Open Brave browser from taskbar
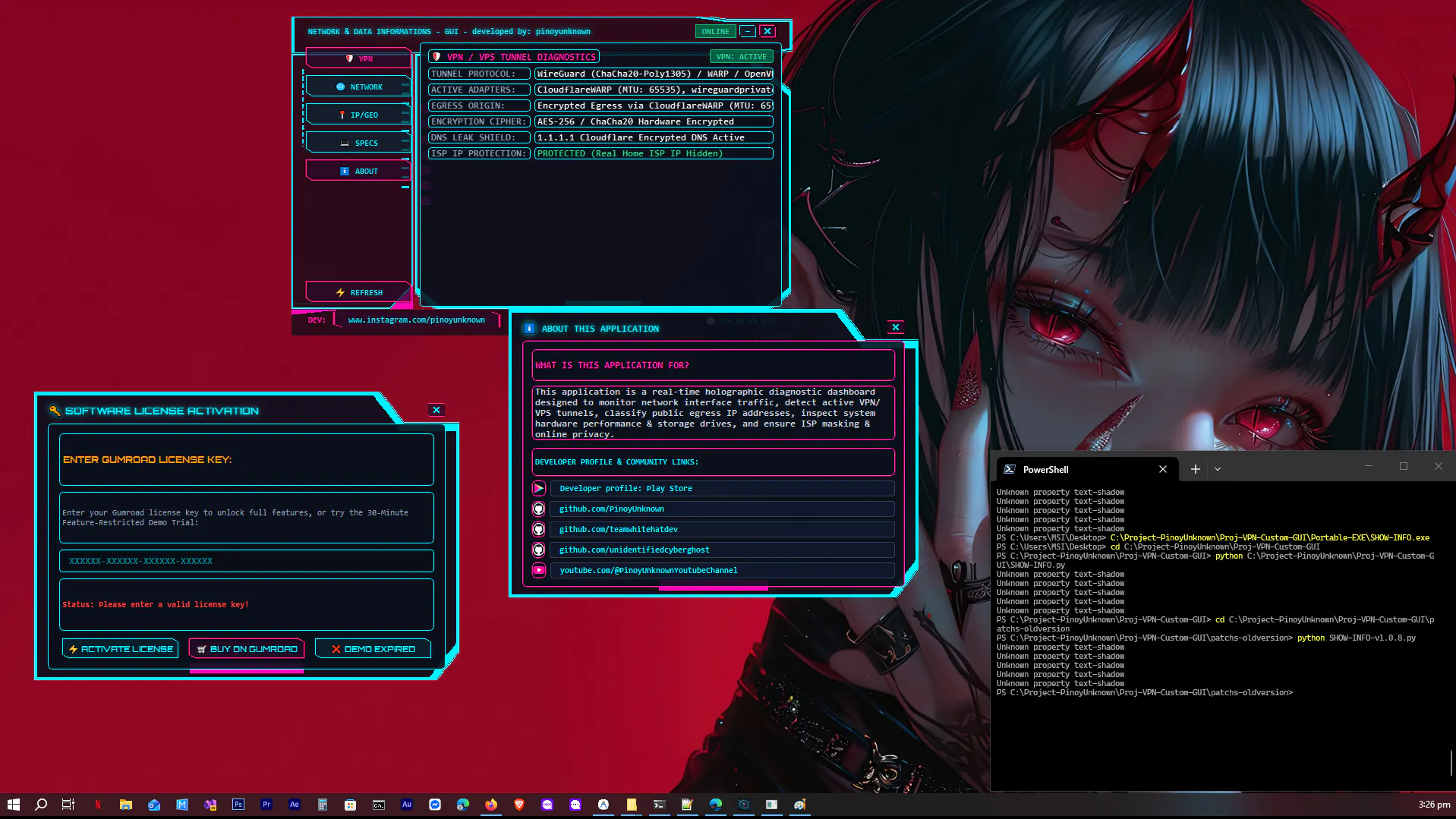The height and width of the screenshot is (819, 1456). pyautogui.click(x=519, y=805)
